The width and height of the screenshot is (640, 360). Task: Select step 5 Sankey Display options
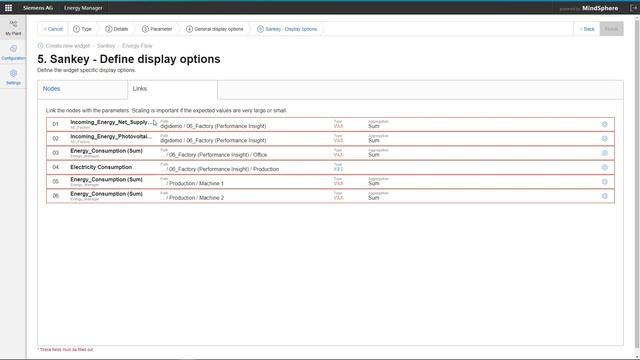(x=287, y=29)
